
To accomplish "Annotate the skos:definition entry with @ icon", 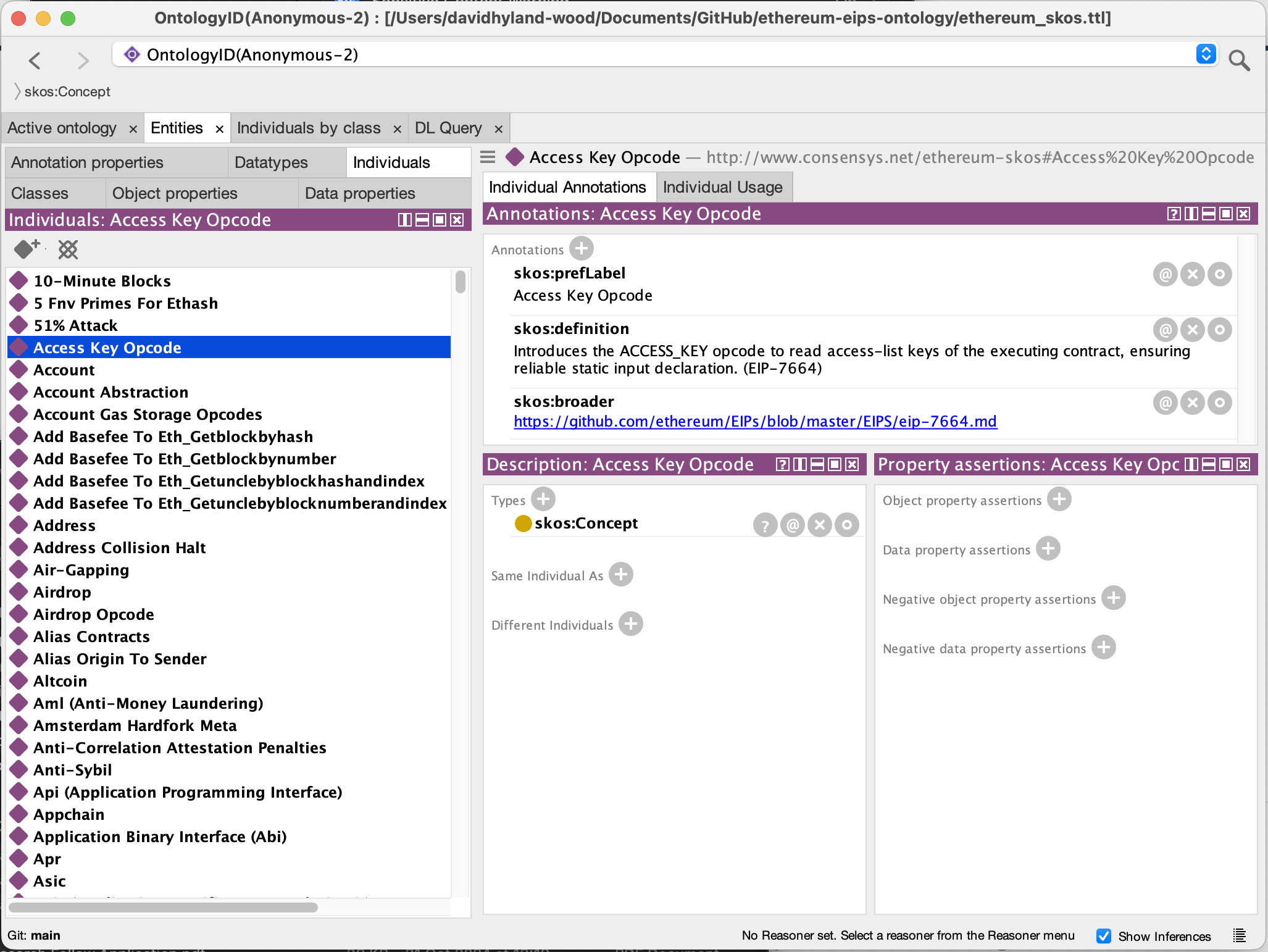I will coord(1165,330).
